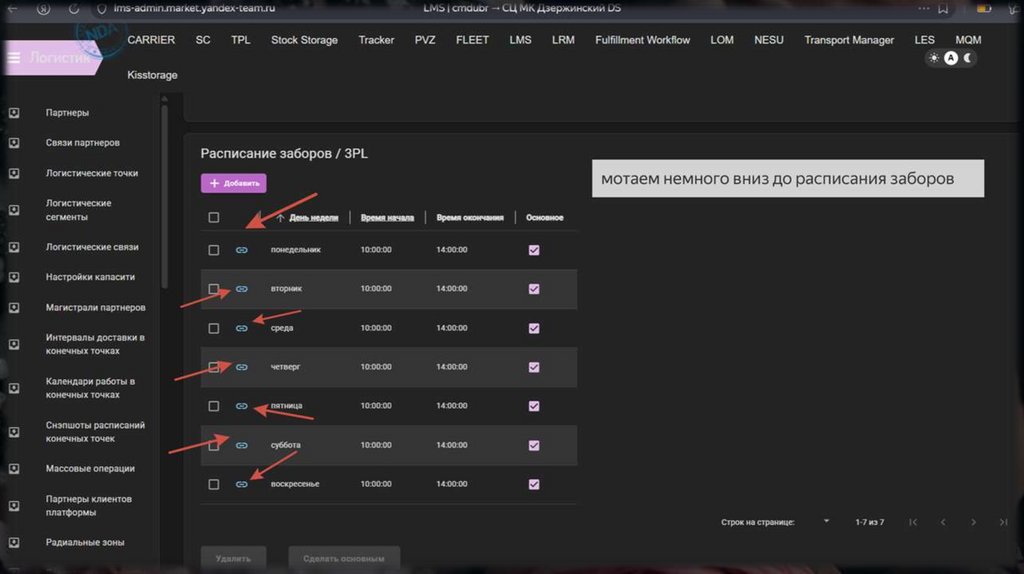The image size is (1024, 574).
Task: Select the пятница row checkbox
Action: [x=214, y=406]
